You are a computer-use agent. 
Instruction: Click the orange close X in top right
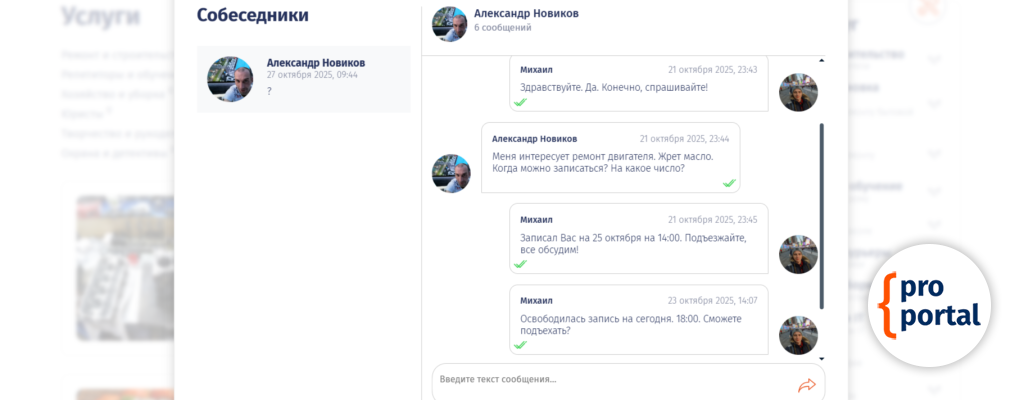coord(930,8)
